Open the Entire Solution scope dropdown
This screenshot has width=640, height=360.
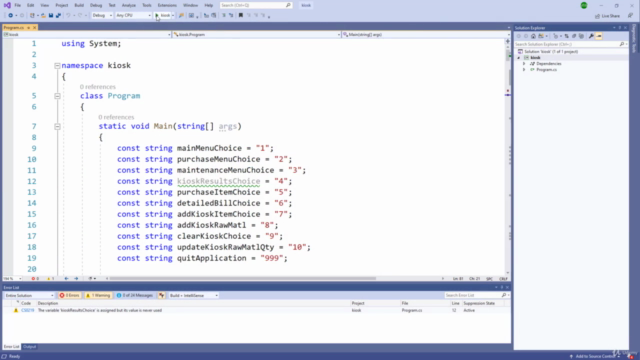point(29,296)
